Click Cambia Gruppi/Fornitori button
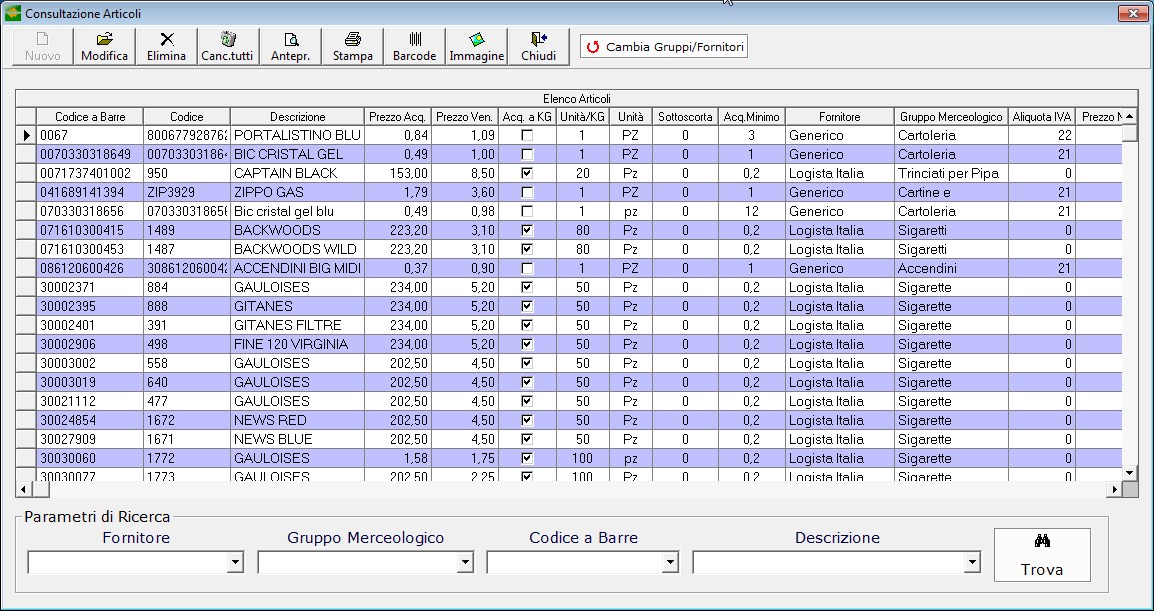 click(x=665, y=47)
